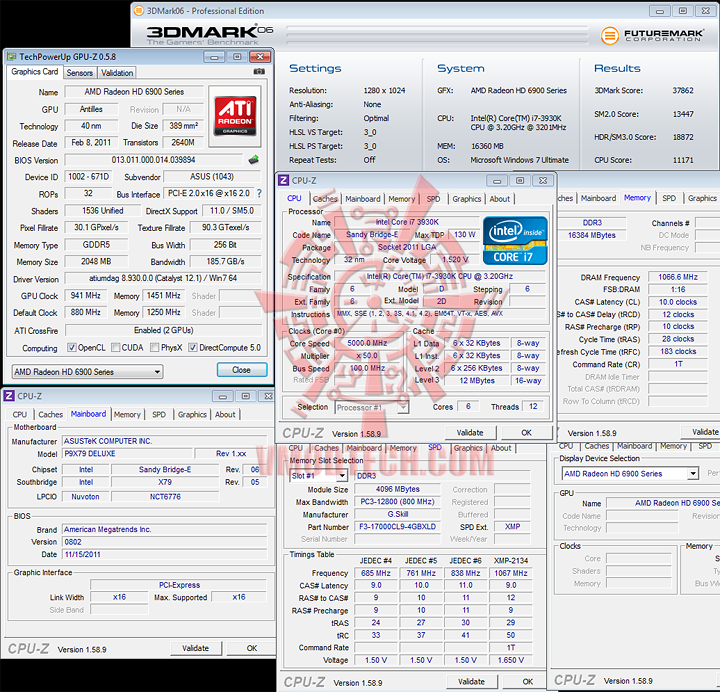
Task: Click the Manufacturer ASUSTeK COMPUTER INC. field
Action: point(164,441)
